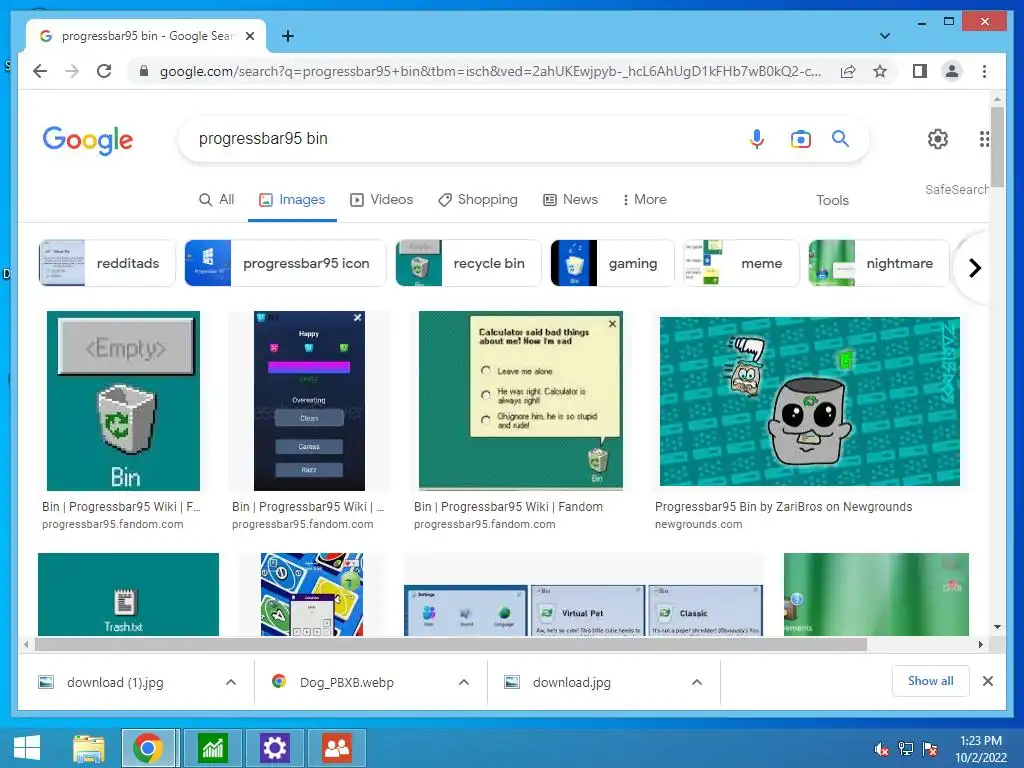Image resolution: width=1024 pixels, height=768 pixels.
Task: Expand options for download (1).jpg
Action: [x=231, y=682]
